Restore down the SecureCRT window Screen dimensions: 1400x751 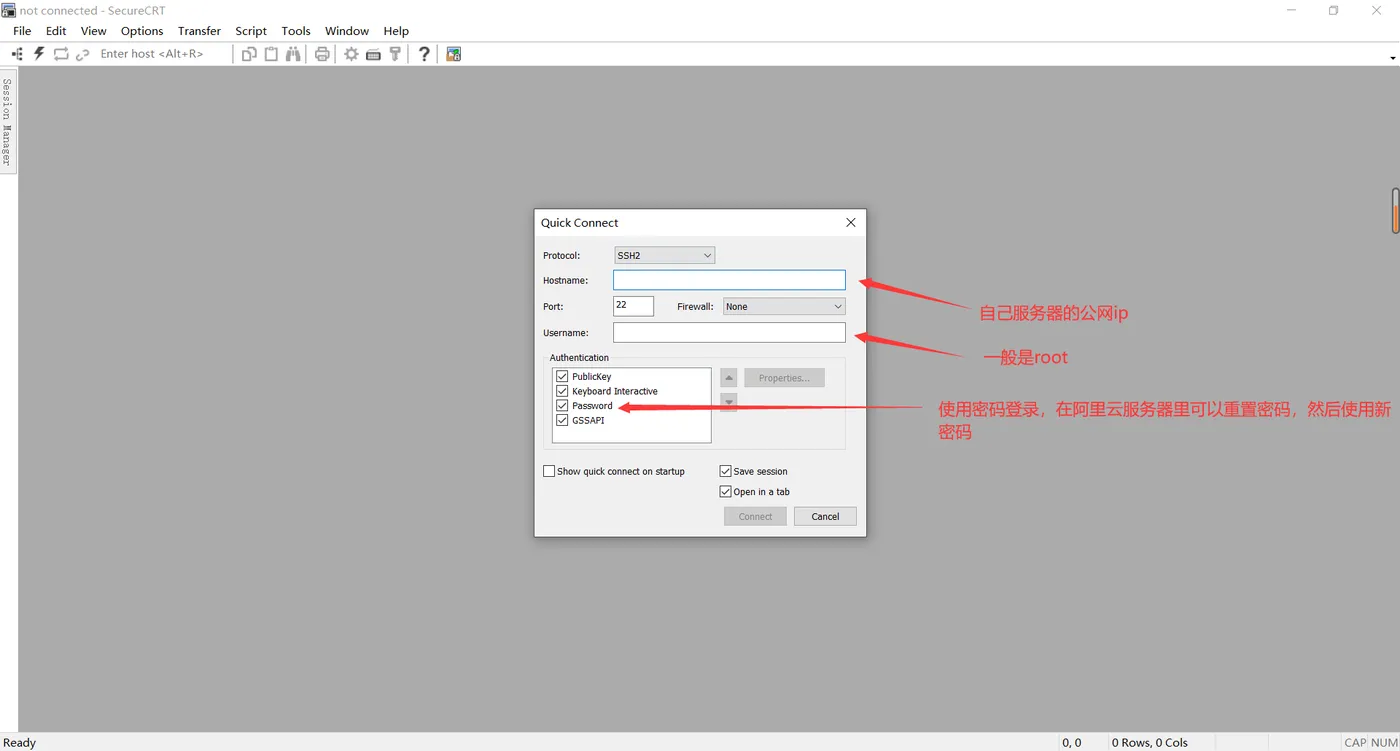[1333, 10]
